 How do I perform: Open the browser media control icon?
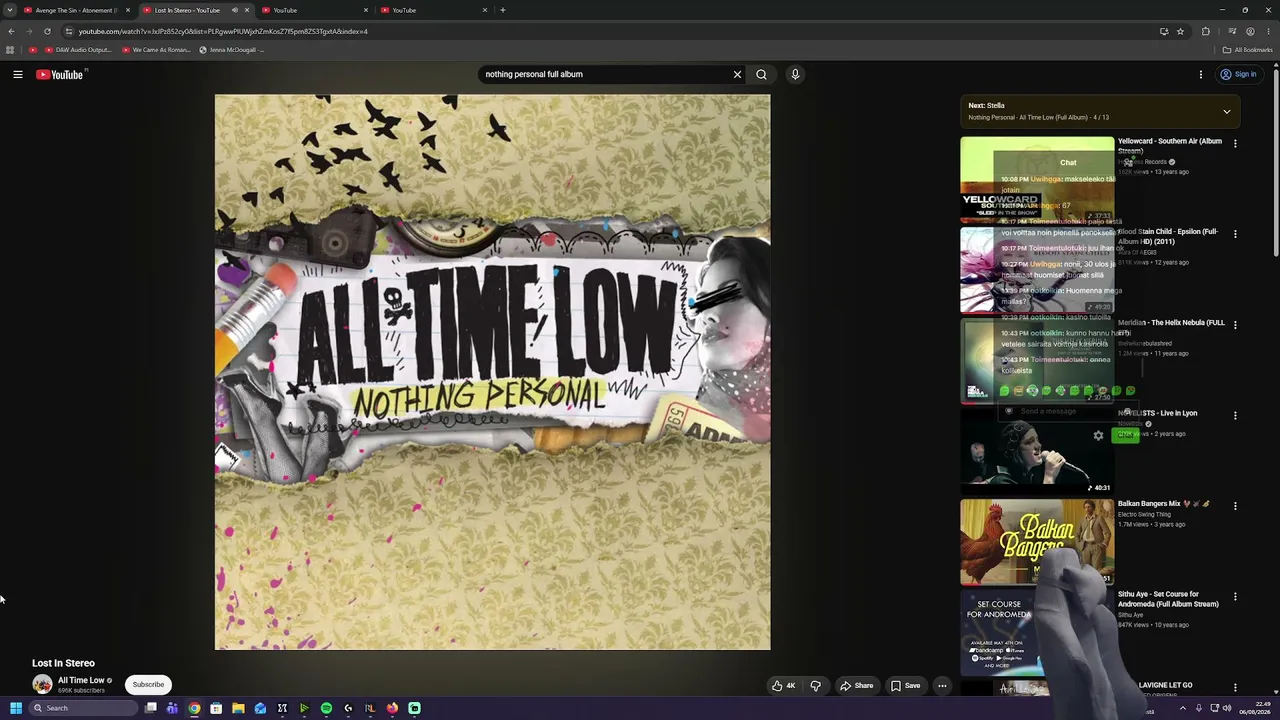[x=1232, y=31]
